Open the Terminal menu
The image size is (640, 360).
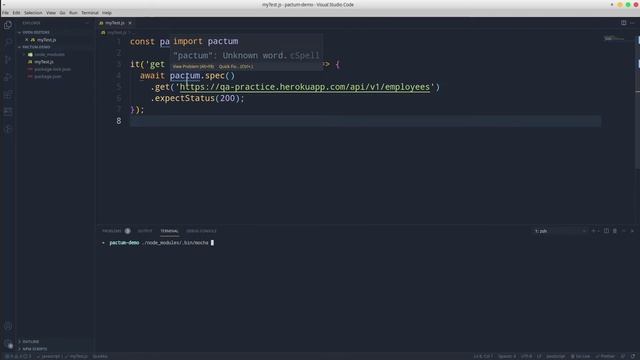click(x=90, y=13)
